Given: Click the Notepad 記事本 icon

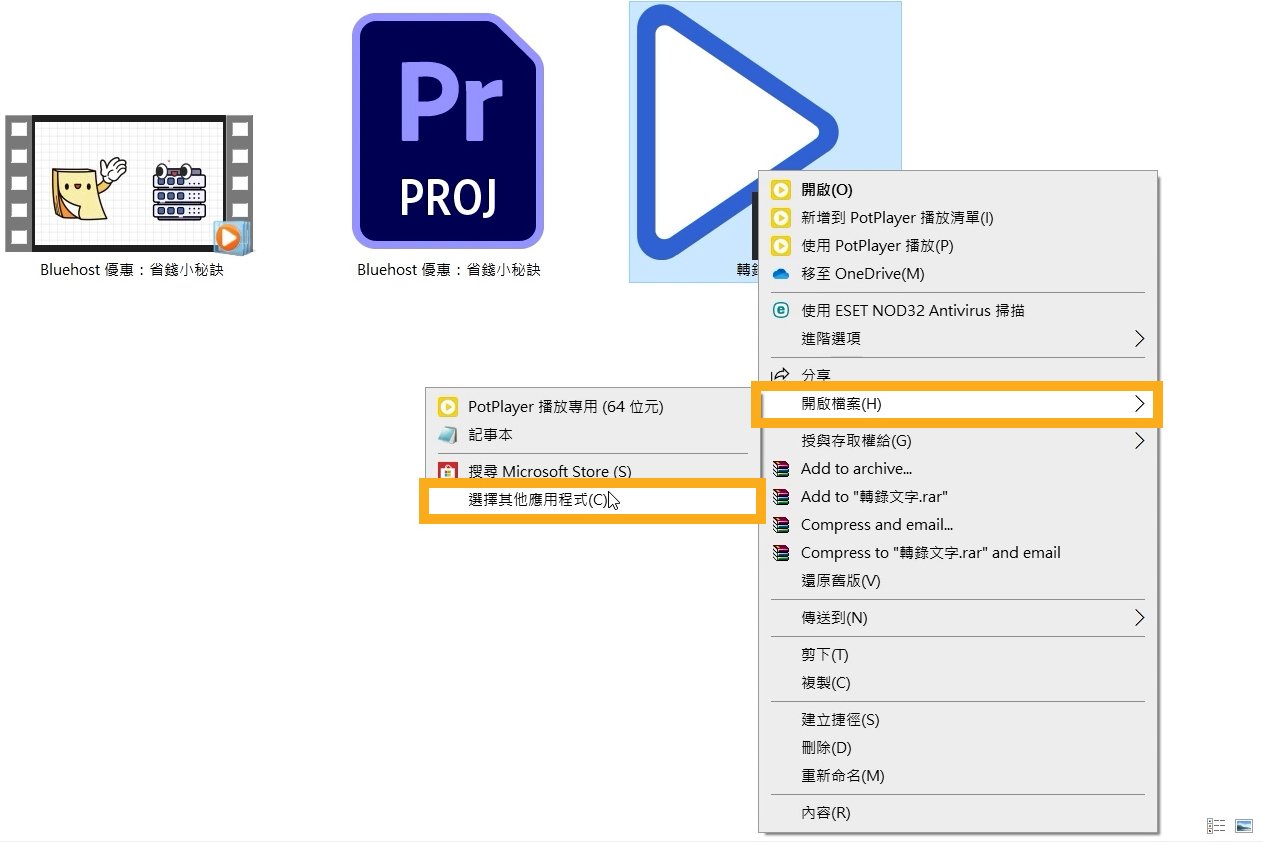Looking at the screenshot, I should [x=448, y=435].
